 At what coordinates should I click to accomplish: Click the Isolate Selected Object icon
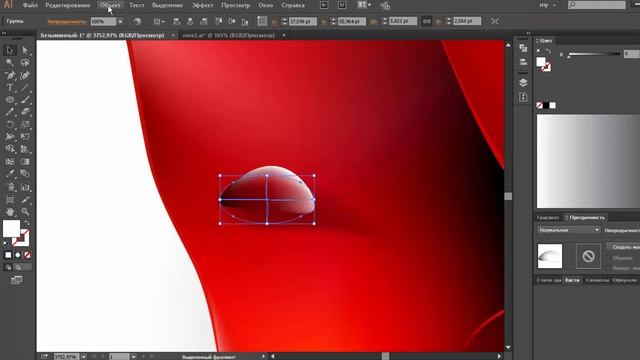(495, 21)
